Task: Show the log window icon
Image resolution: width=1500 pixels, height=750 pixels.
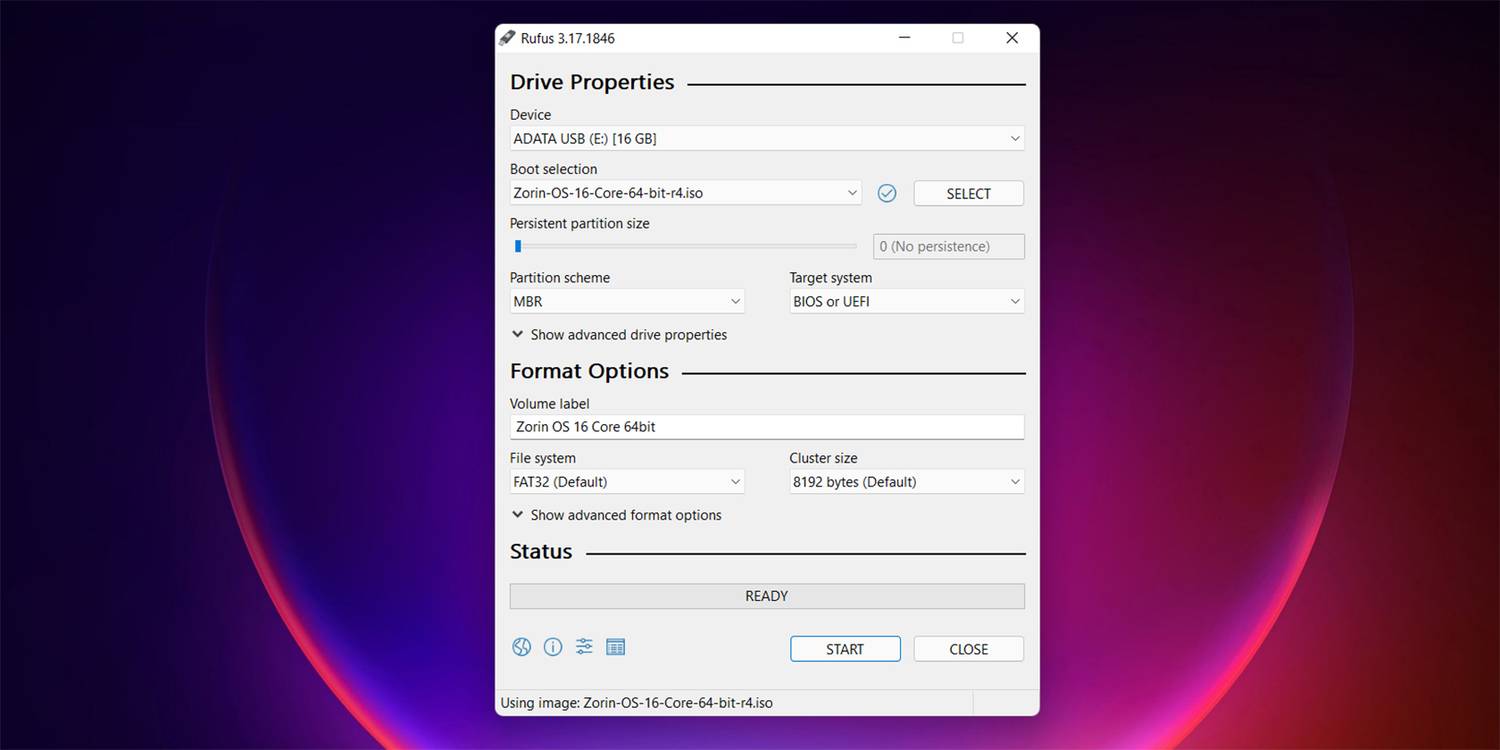Action: (616, 647)
